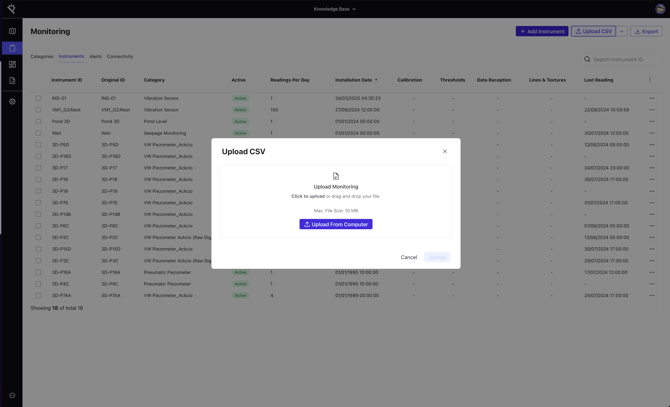Click Upload From Computer button
670x407 pixels.
(336, 224)
